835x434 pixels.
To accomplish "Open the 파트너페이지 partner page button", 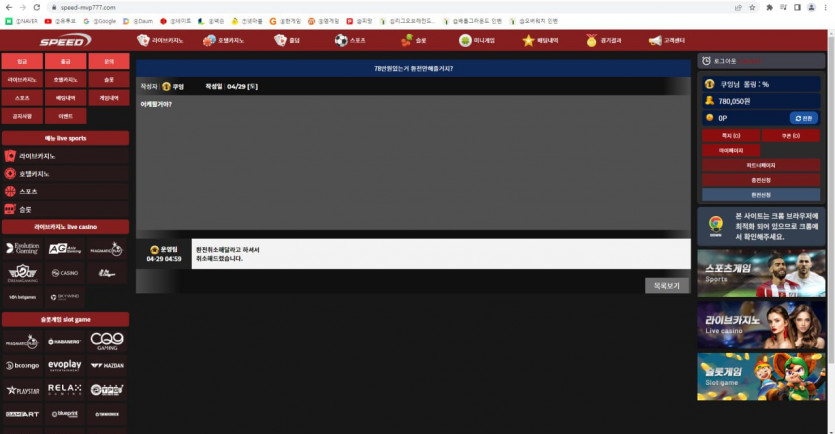I will coord(761,166).
